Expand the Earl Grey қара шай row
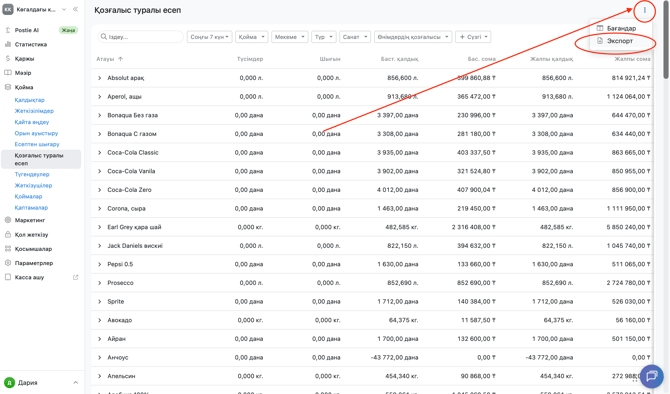The width and height of the screenshot is (670, 394). [x=100, y=227]
